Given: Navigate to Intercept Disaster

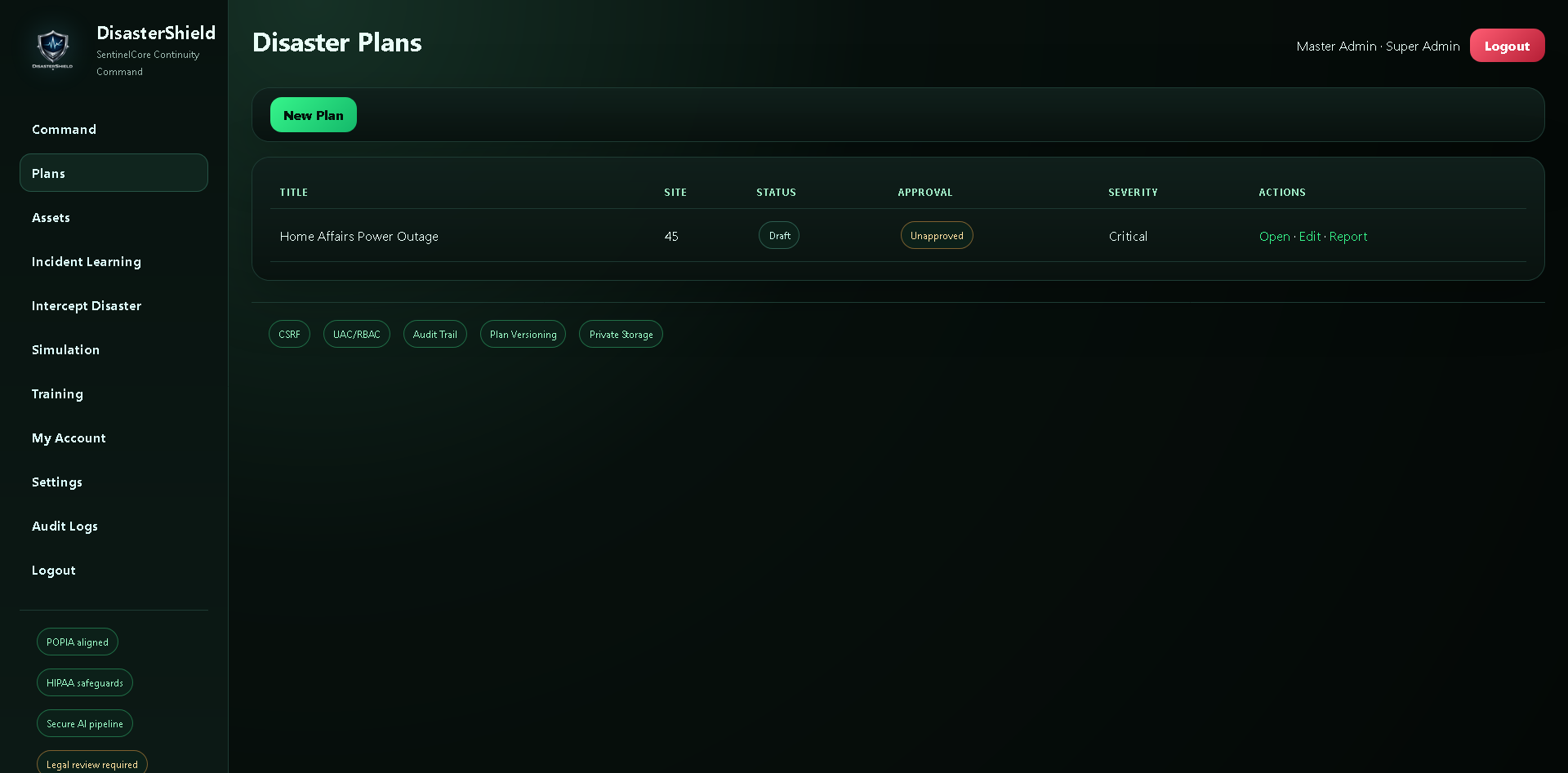Looking at the screenshot, I should click(114, 305).
